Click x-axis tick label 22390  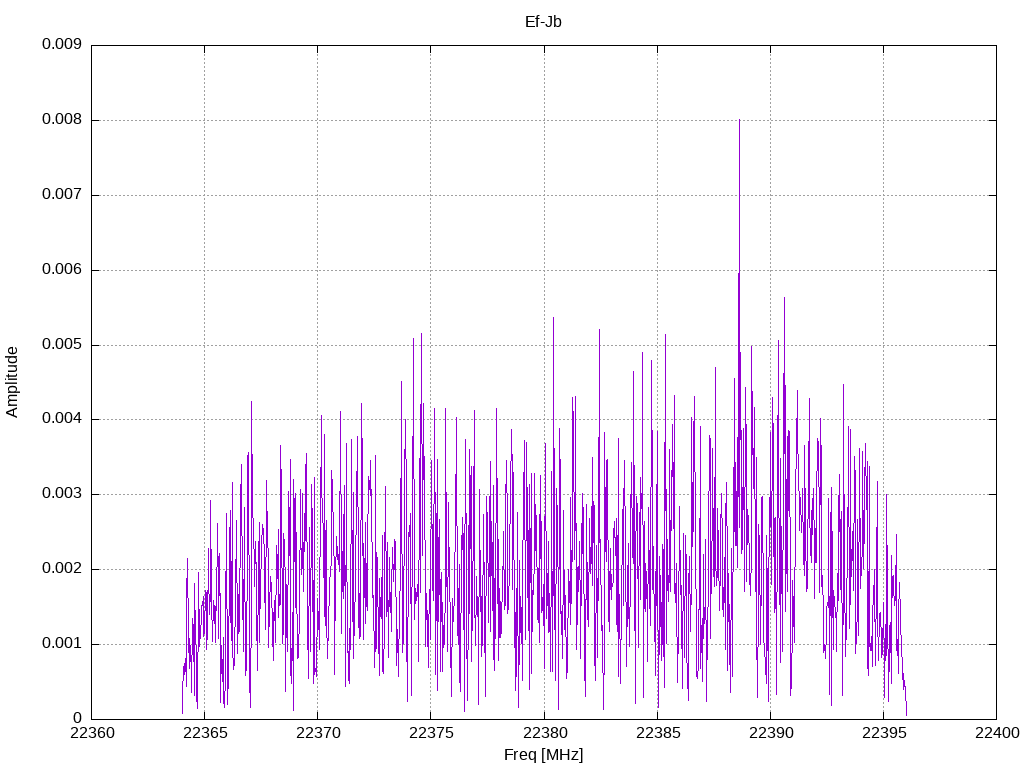771,733
